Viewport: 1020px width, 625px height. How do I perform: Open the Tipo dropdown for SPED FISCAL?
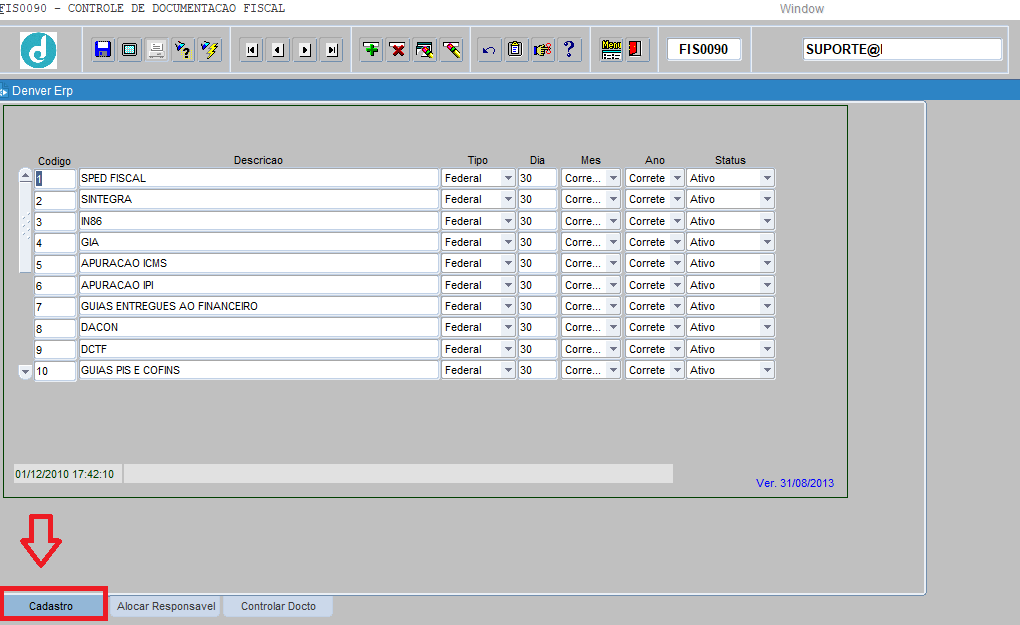[507, 177]
